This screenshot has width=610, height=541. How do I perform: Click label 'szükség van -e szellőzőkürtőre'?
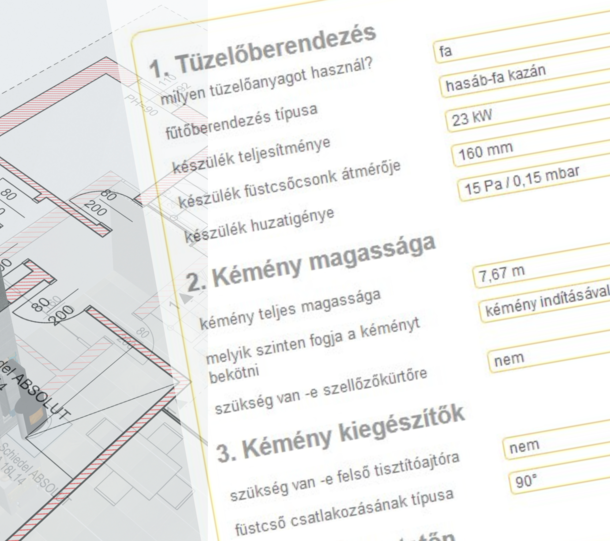(321, 391)
